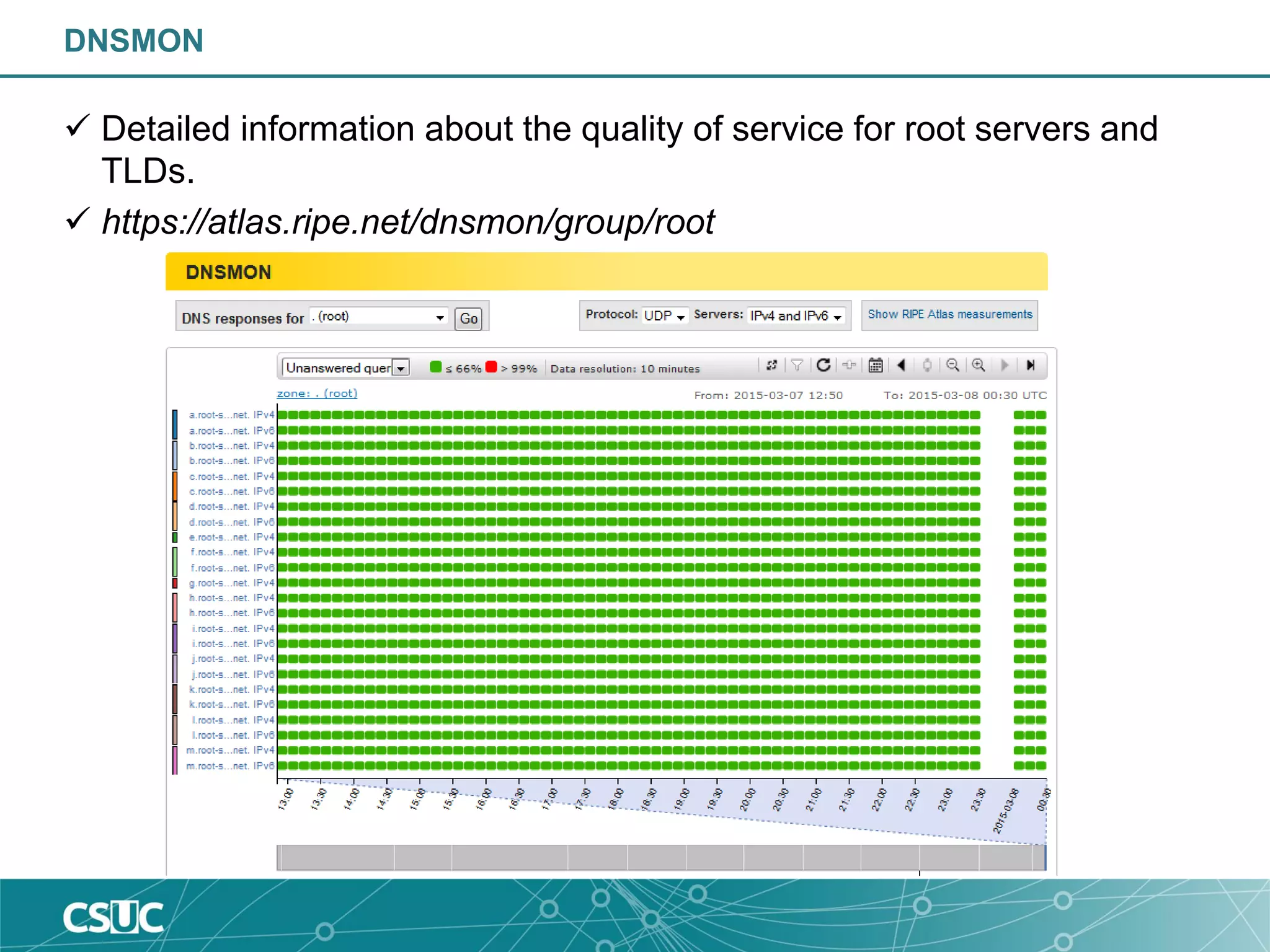Change the Protocol UDP dropdown
The width and height of the screenshot is (1270, 952).
coord(664,315)
